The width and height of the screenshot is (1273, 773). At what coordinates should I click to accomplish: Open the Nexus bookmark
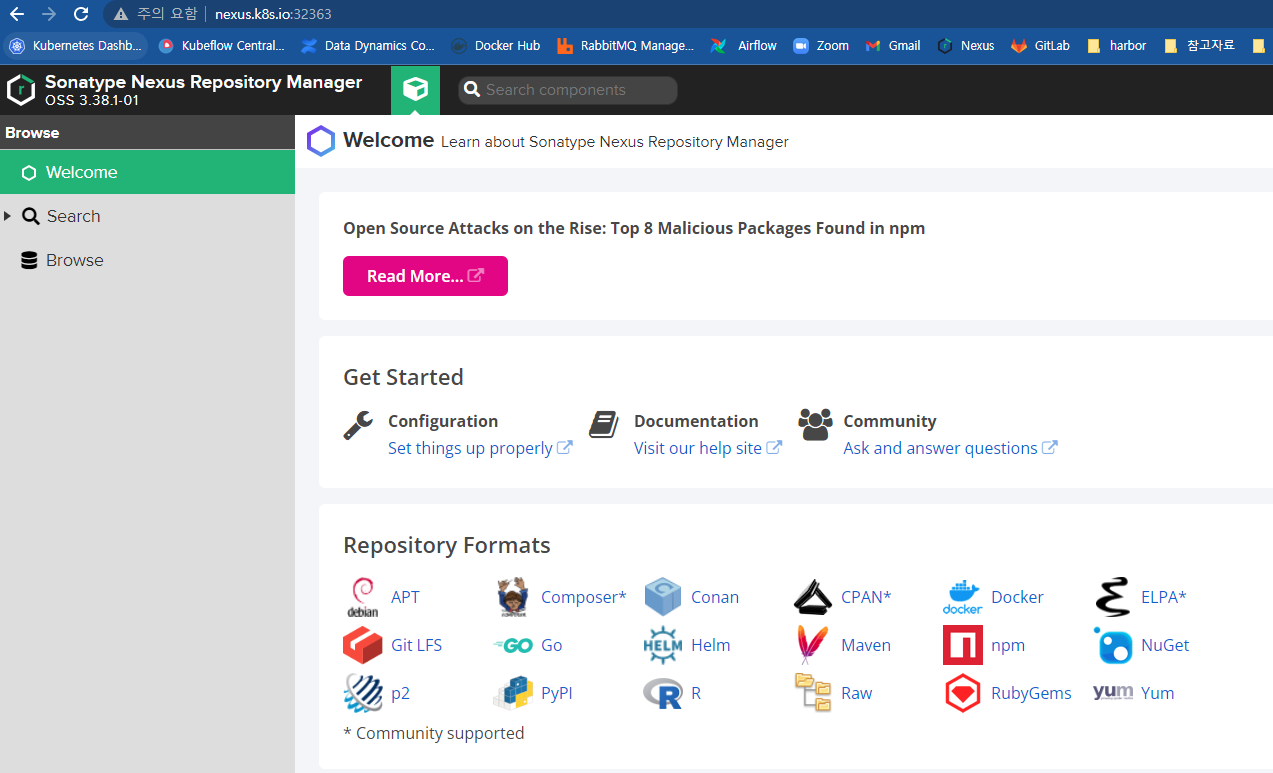pos(966,45)
